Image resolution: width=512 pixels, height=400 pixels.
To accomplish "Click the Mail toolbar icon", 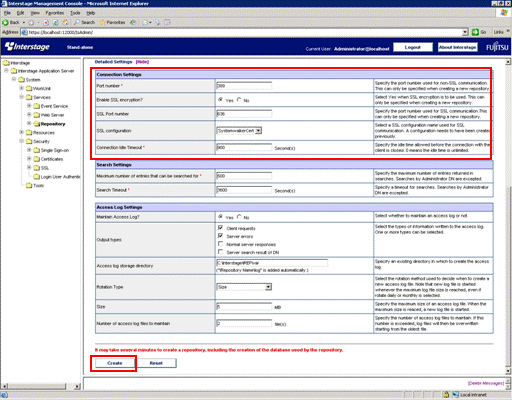I will tap(145, 22).
